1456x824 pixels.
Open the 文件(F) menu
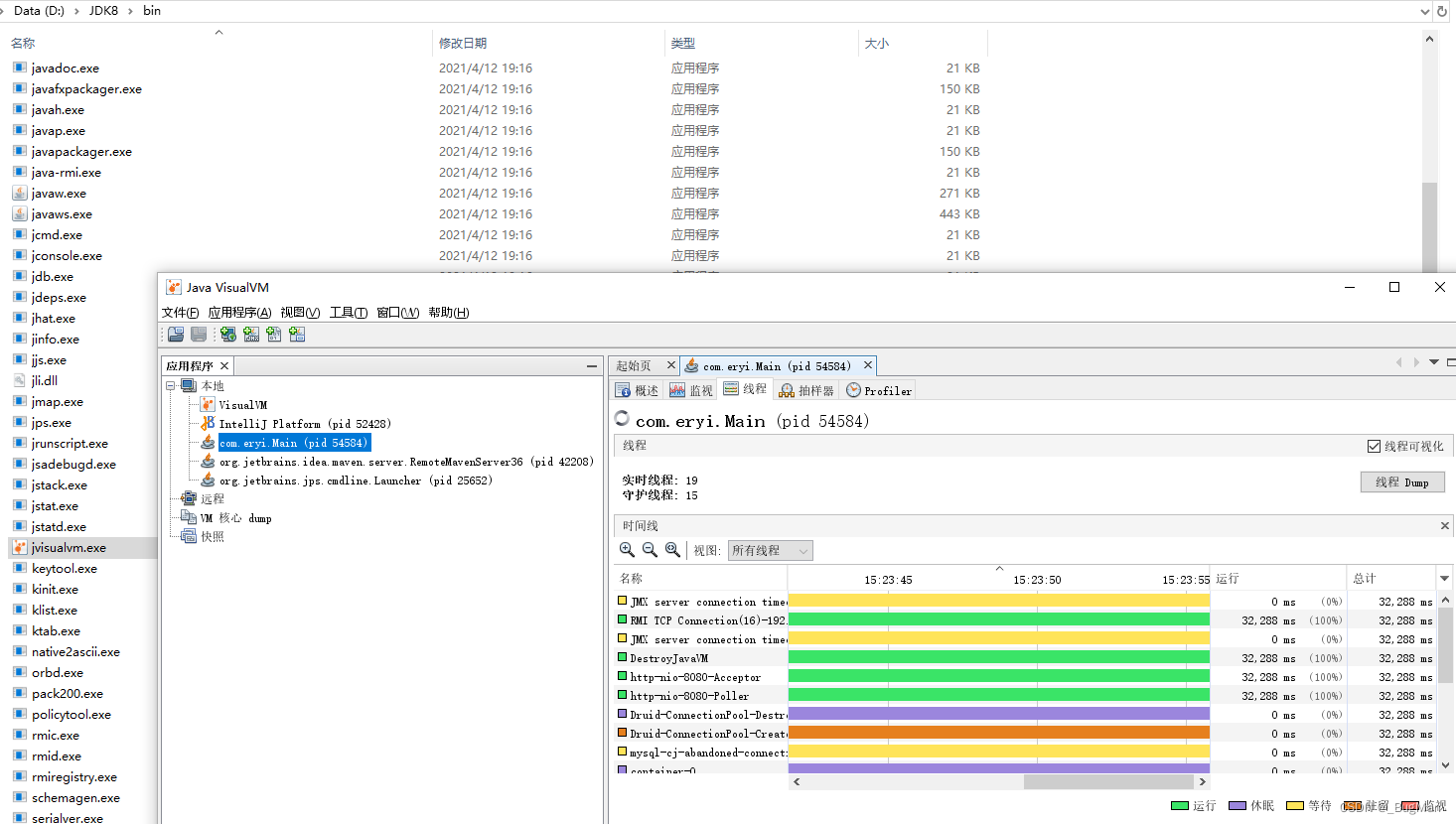point(180,312)
